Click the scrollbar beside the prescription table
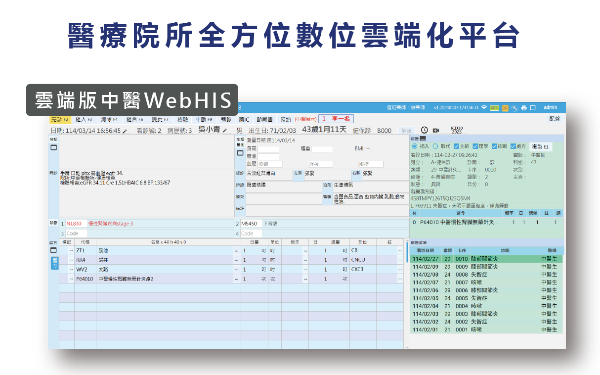 [406, 251]
